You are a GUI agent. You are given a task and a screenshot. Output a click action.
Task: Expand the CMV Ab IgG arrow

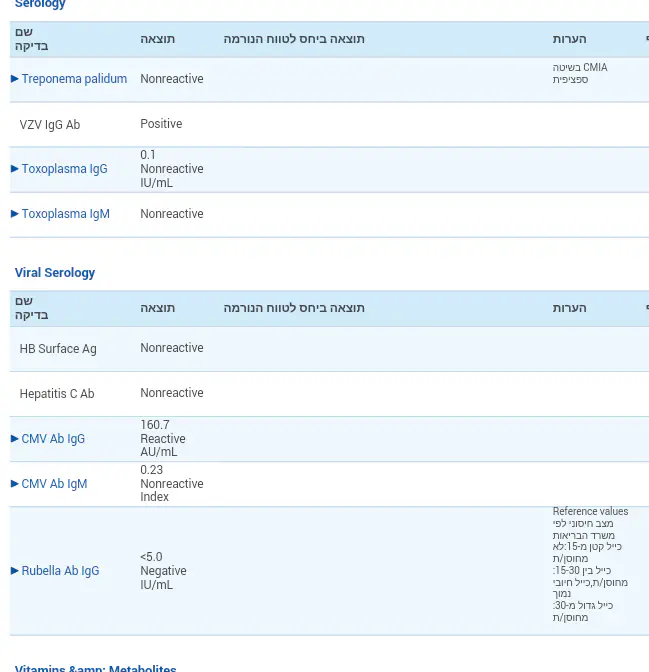point(15,439)
